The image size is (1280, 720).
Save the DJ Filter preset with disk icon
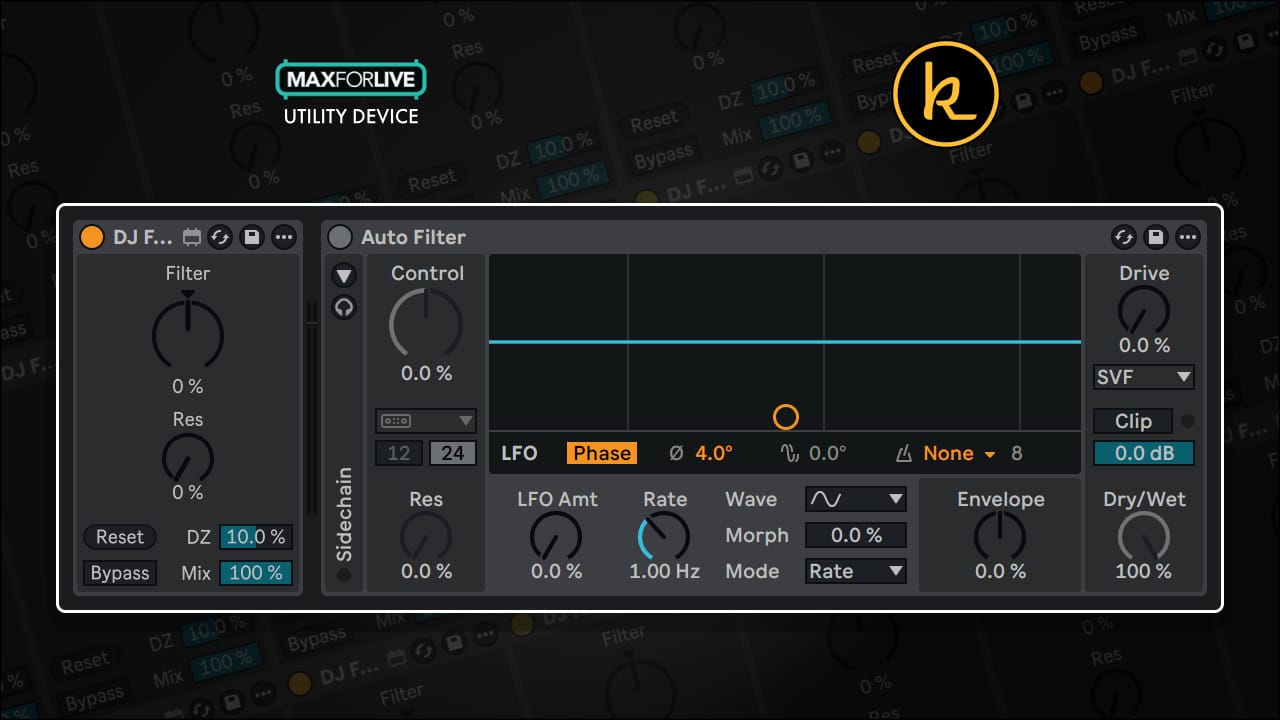pos(252,237)
